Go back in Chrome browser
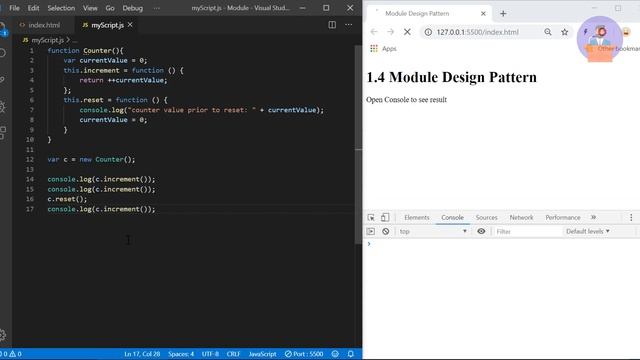The height and width of the screenshot is (360, 640). (x=374, y=32)
